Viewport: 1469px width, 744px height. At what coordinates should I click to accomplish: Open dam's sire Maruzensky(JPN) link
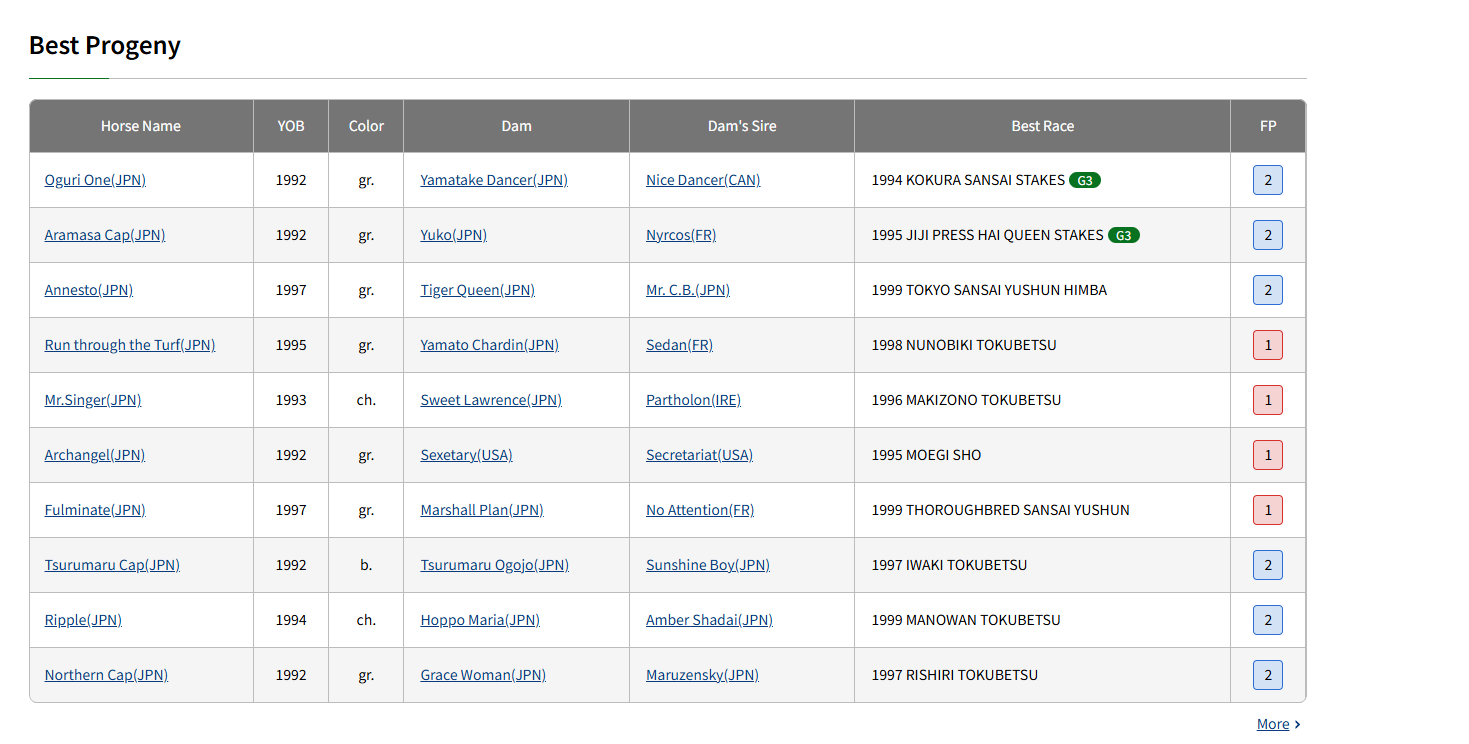click(x=702, y=675)
